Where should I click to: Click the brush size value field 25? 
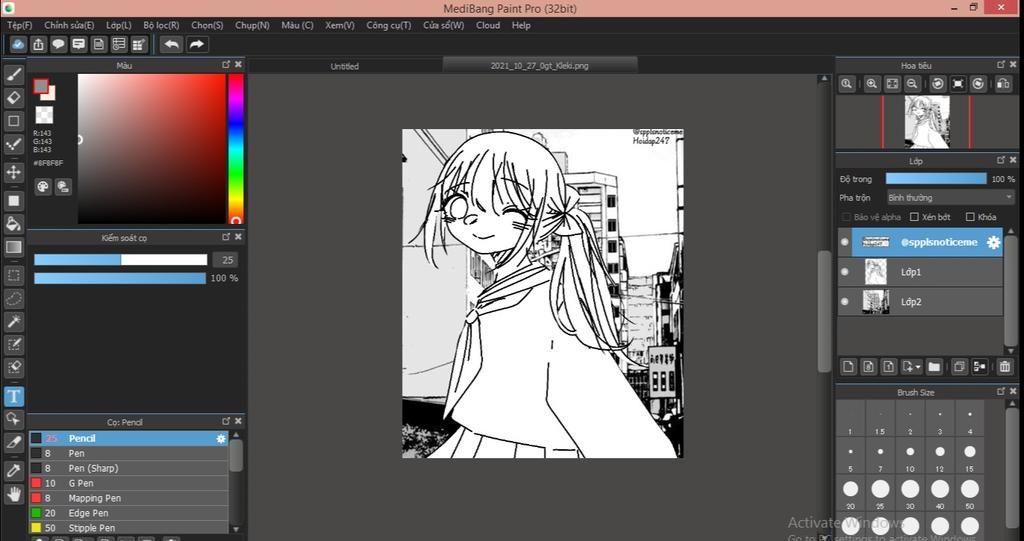227,260
